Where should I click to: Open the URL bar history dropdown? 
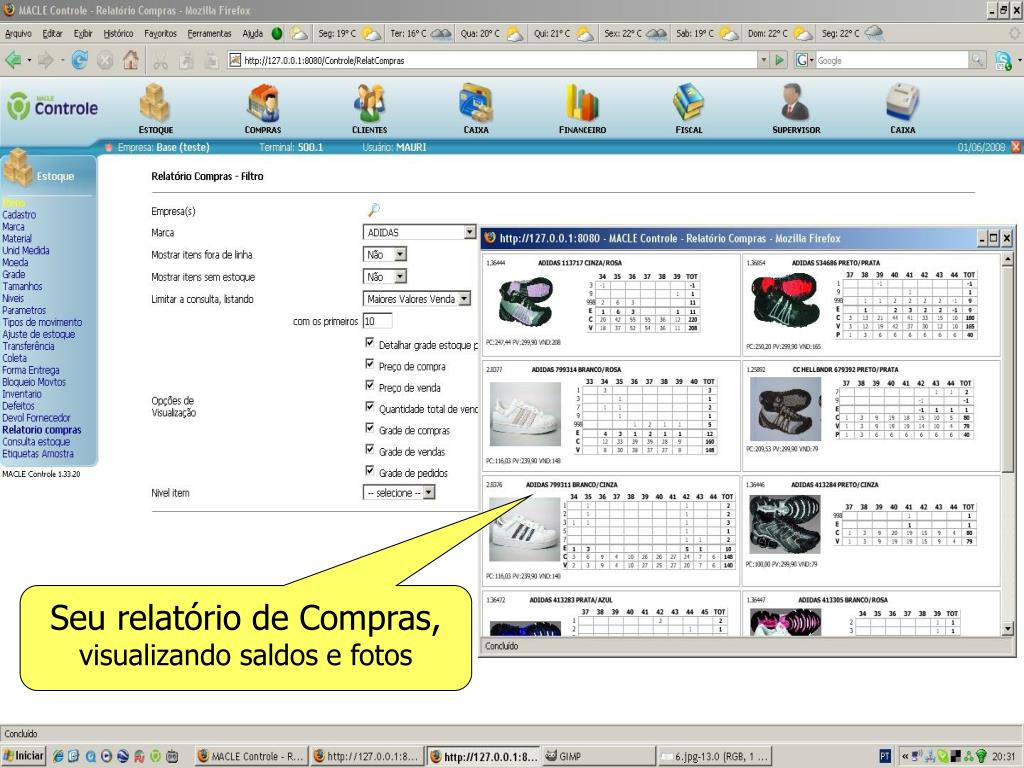tap(763, 60)
